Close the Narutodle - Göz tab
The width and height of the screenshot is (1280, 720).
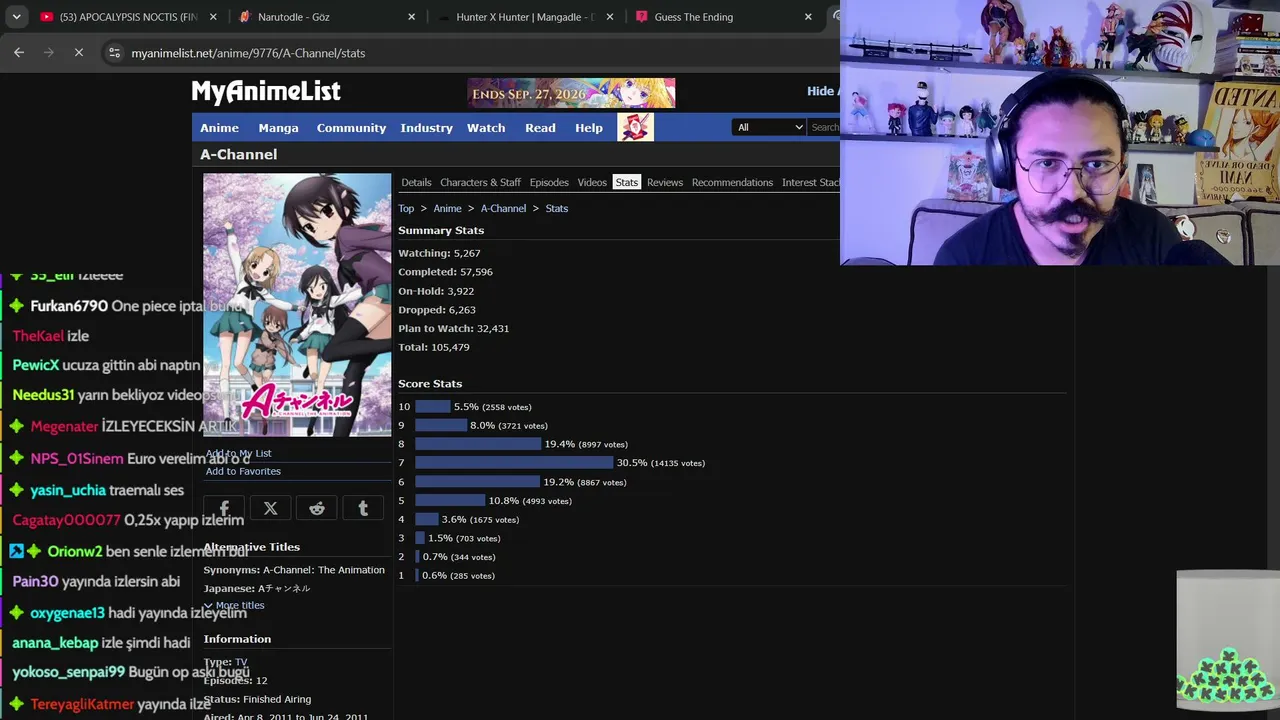pyautogui.click(x=412, y=17)
